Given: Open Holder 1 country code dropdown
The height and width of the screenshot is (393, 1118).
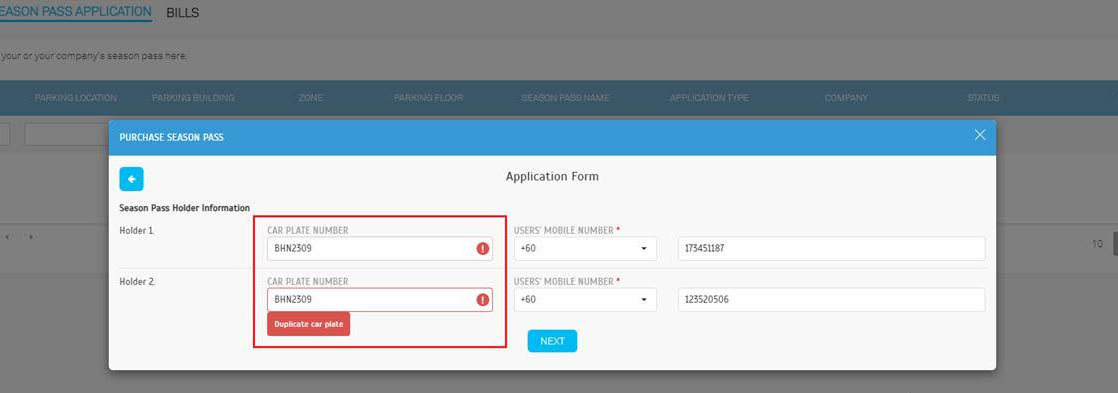Looking at the screenshot, I should (x=585, y=249).
